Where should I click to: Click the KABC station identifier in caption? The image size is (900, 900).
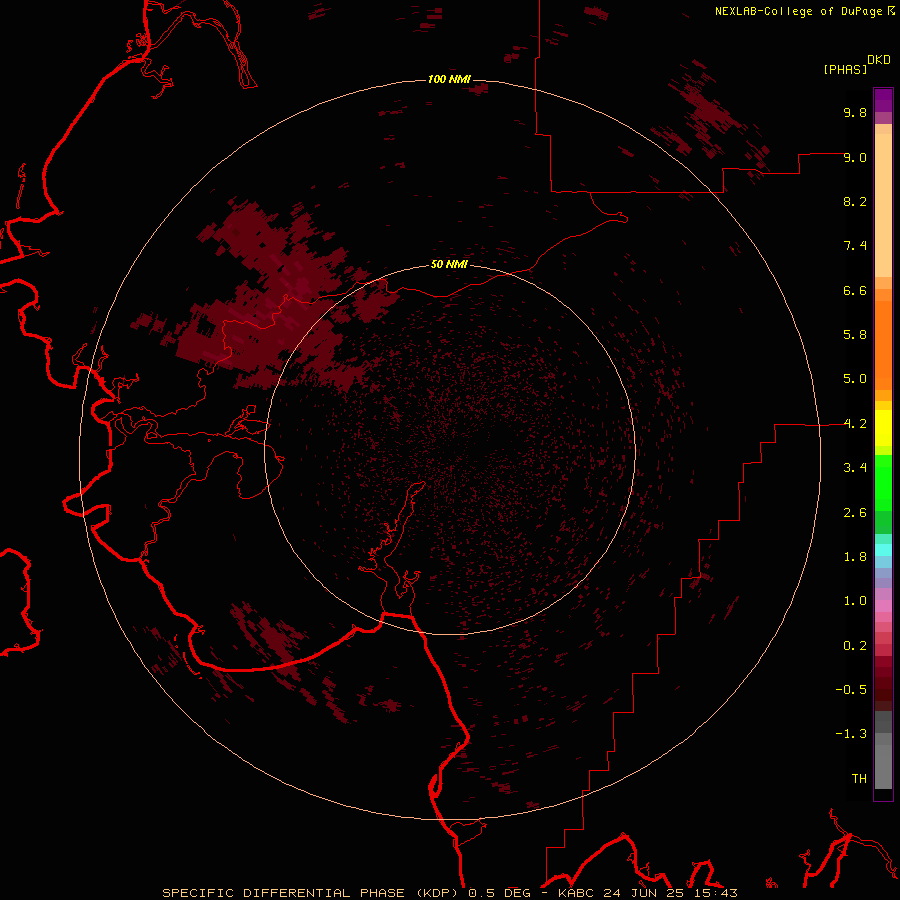(578, 893)
